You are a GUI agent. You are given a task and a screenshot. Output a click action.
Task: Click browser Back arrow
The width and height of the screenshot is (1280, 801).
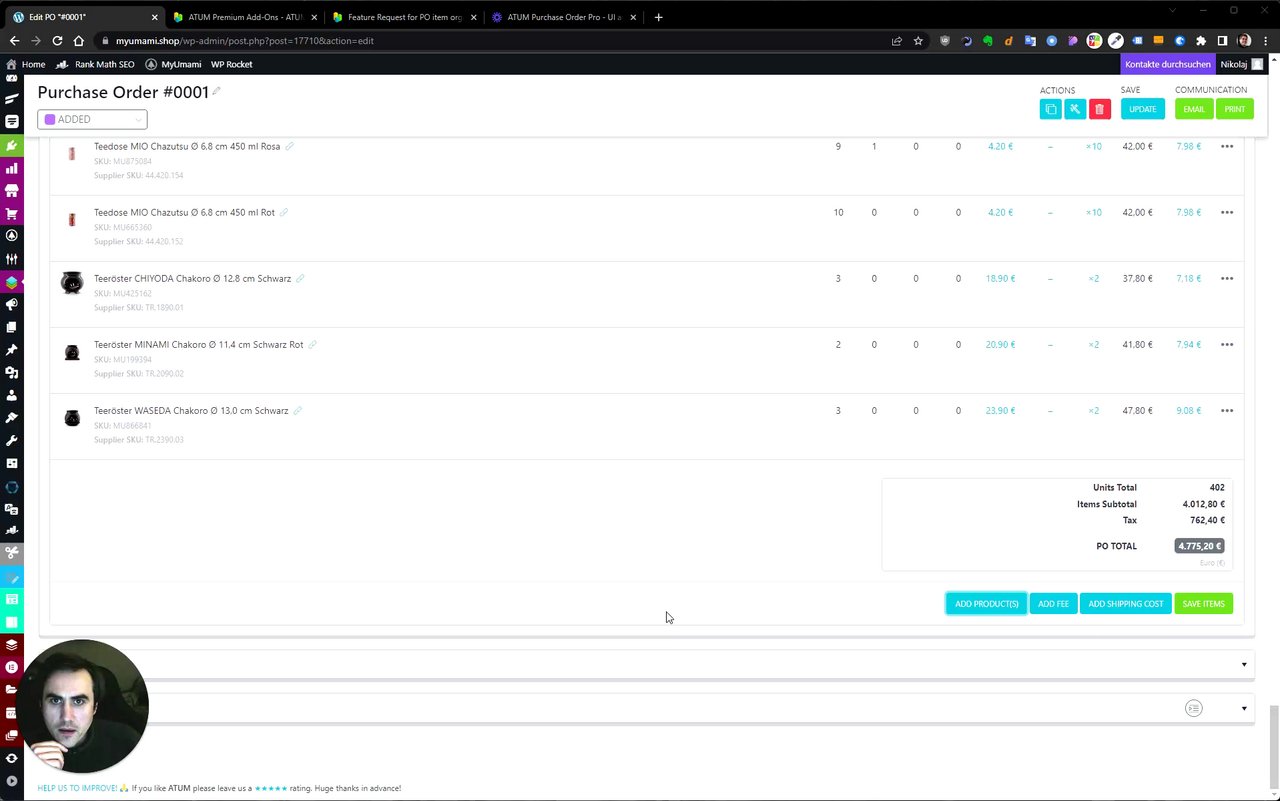click(14, 41)
